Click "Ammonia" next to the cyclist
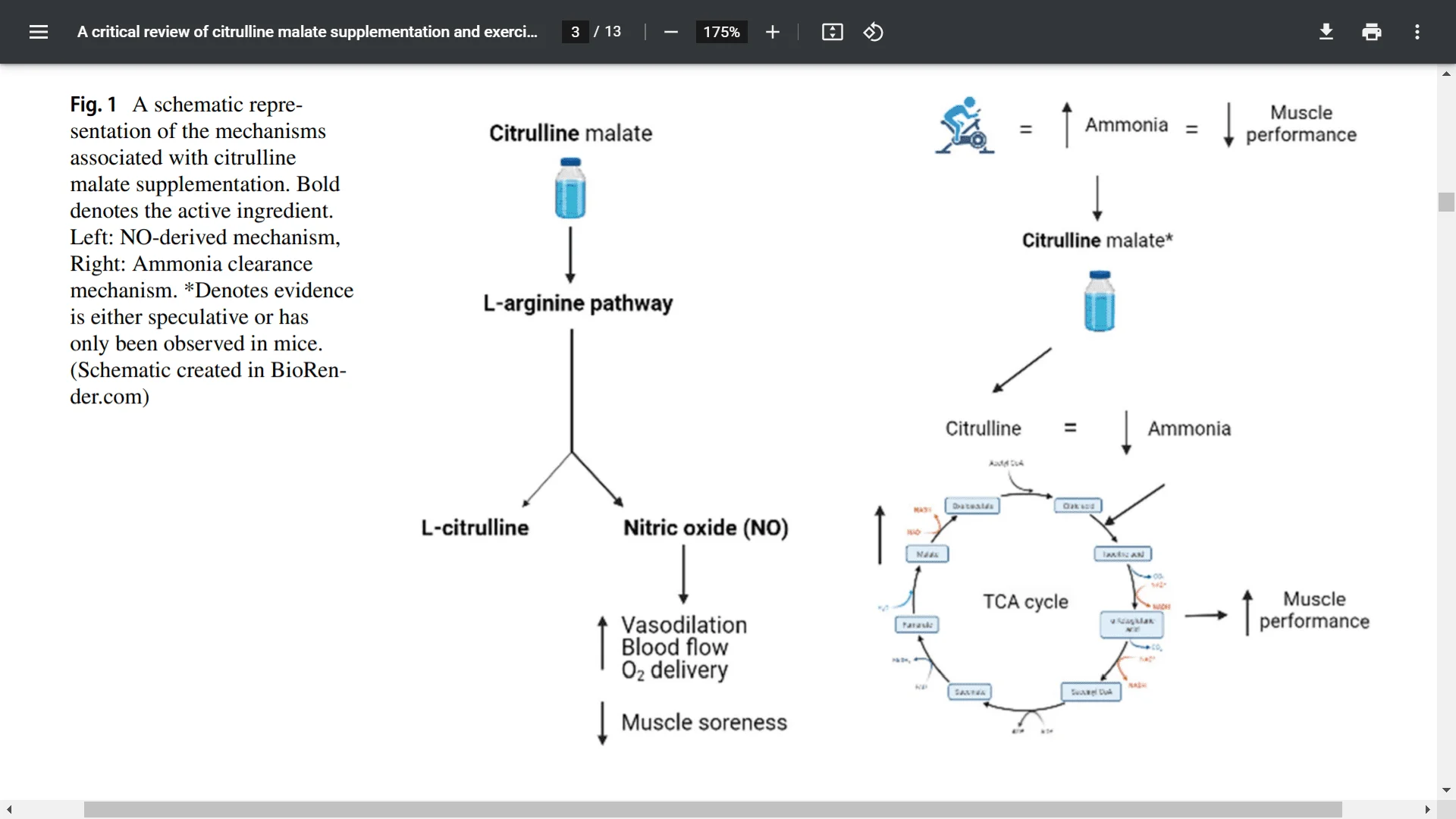Image resolution: width=1456 pixels, height=819 pixels. point(1126,125)
